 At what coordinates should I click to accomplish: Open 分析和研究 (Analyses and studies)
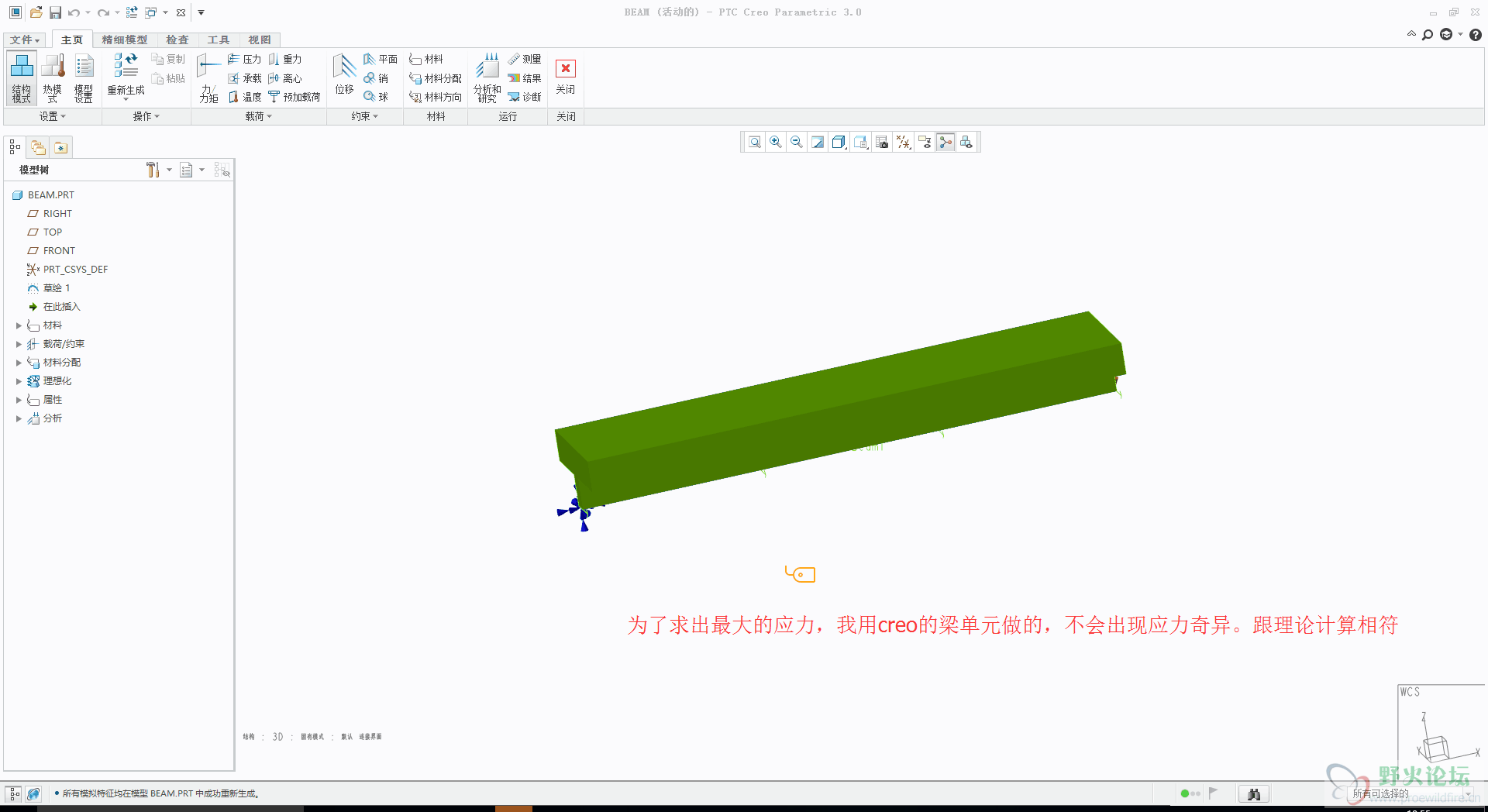coord(487,77)
